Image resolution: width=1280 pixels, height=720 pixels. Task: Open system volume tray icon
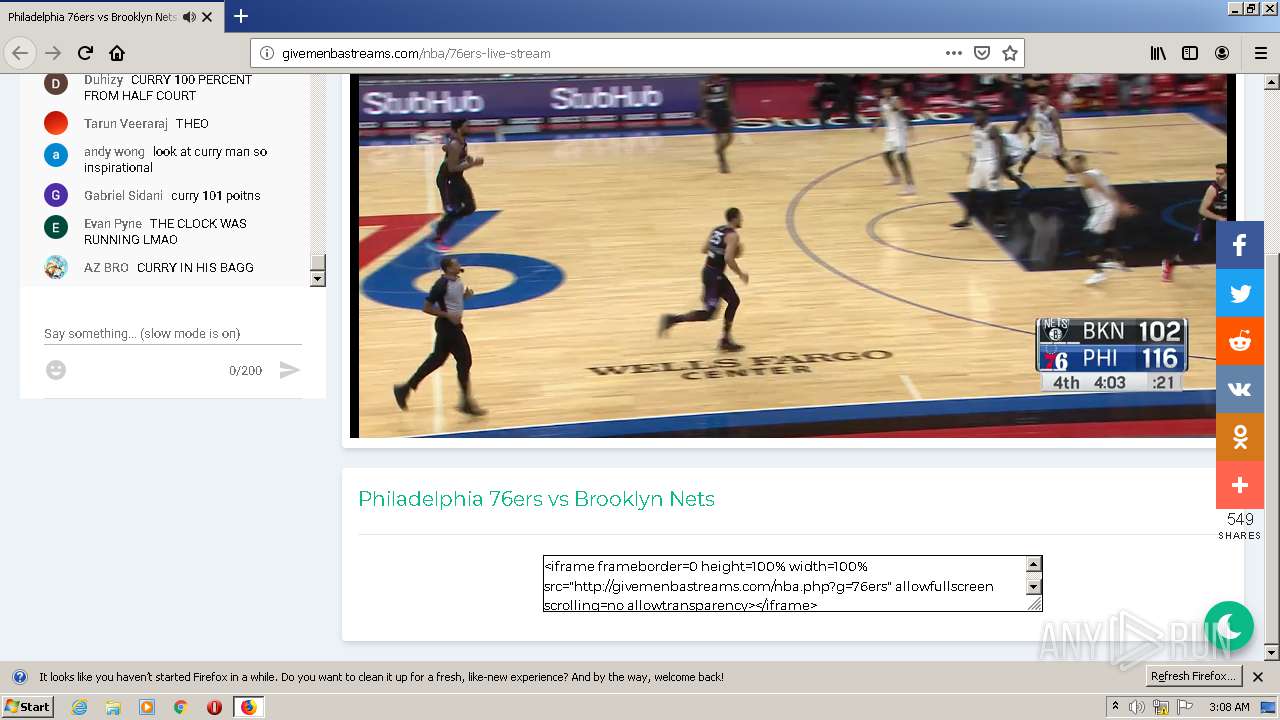[x=1137, y=707]
